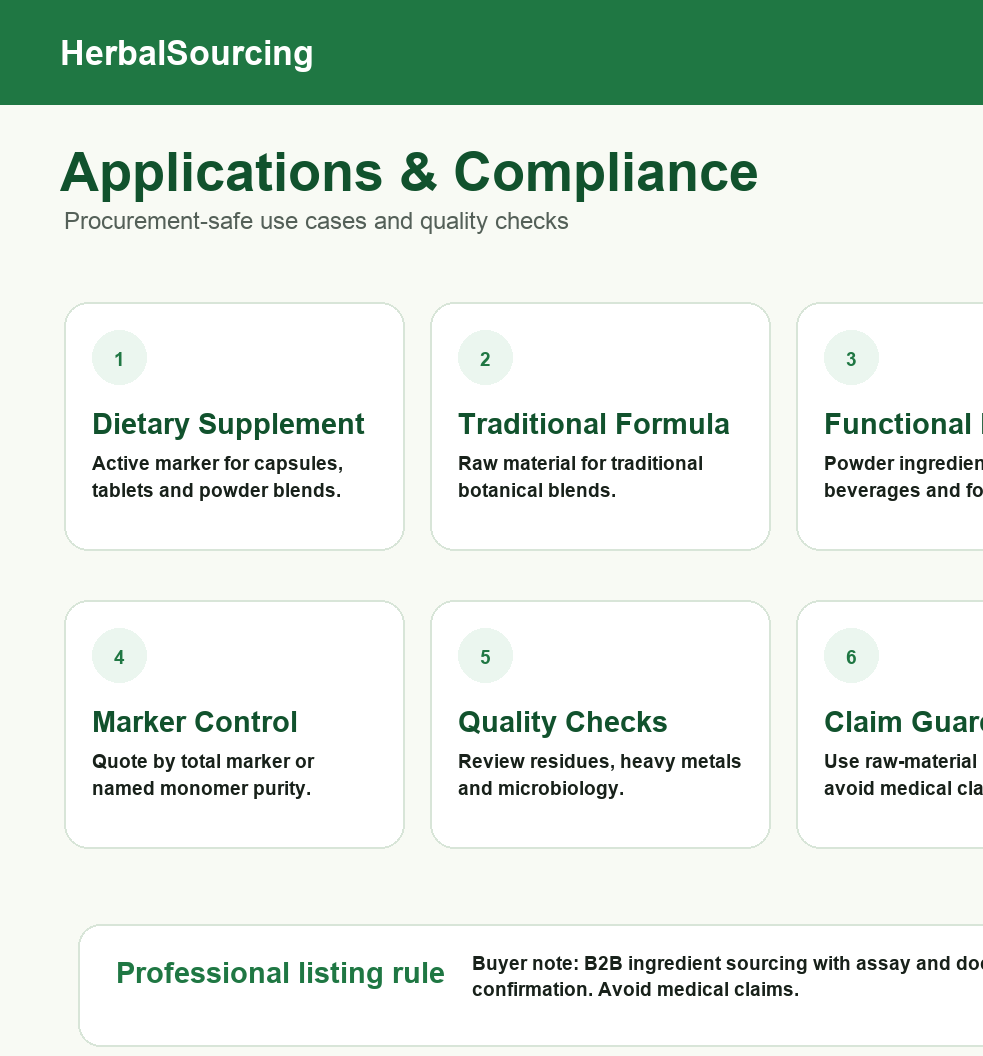Click the subtitle 'Procurement-safe use cases and quality checks'
983x1056 pixels.
pyautogui.click(x=316, y=221)
